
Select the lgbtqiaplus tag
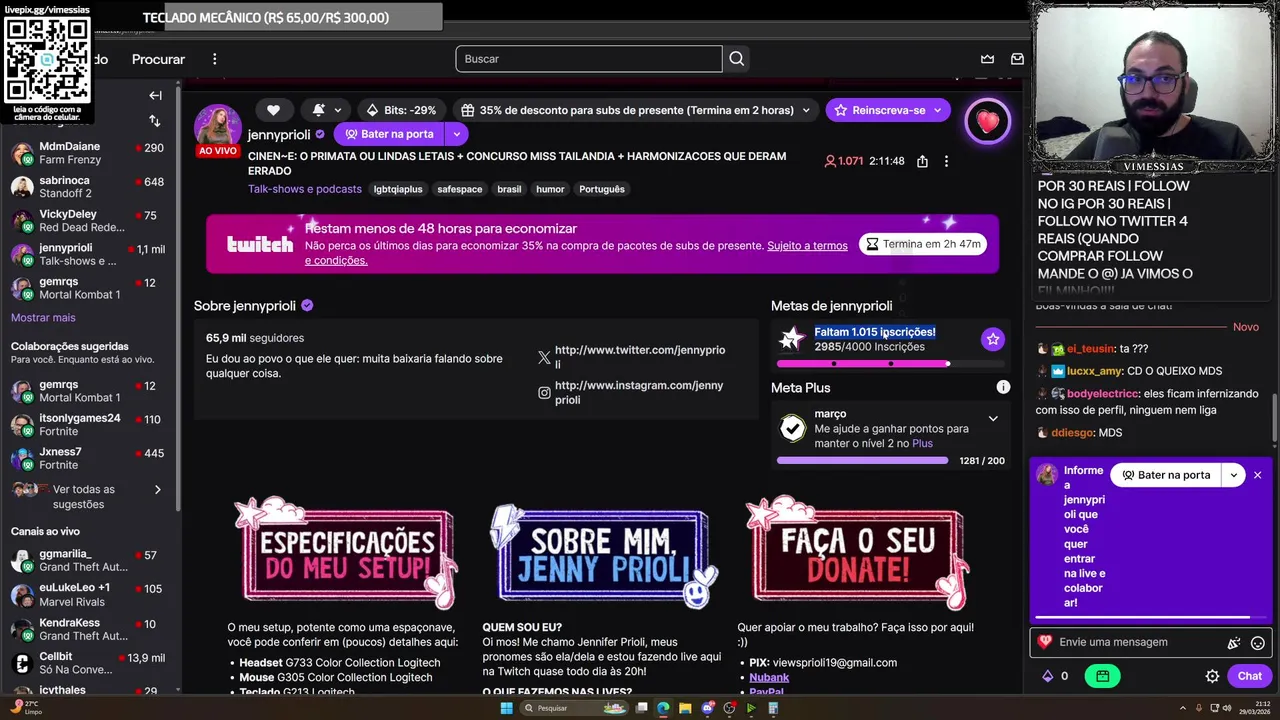pyautogui.click(x=398, y=189)
